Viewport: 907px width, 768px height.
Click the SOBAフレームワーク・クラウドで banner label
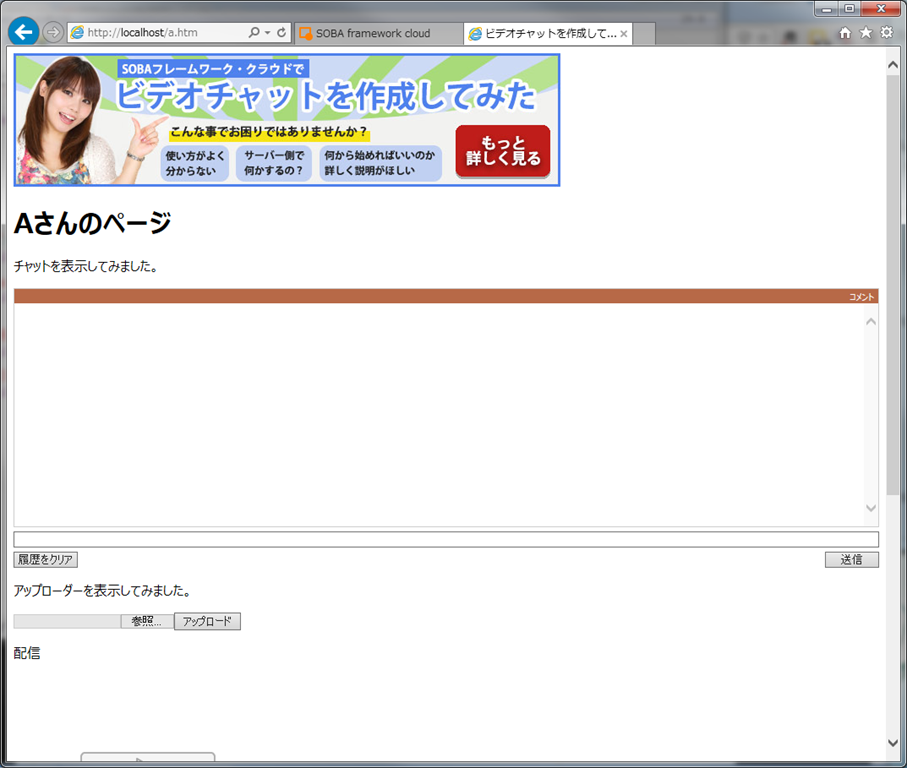pos(213,69)
